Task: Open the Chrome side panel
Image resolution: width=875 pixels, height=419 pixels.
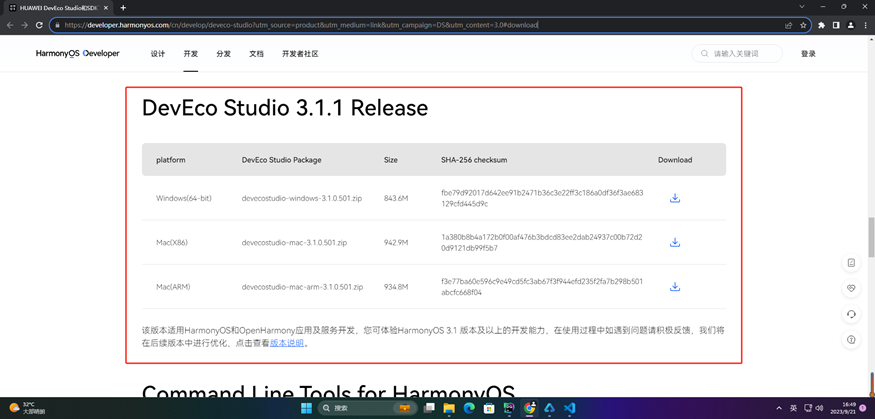Action: pyautogui.click(x=836, y=25)
